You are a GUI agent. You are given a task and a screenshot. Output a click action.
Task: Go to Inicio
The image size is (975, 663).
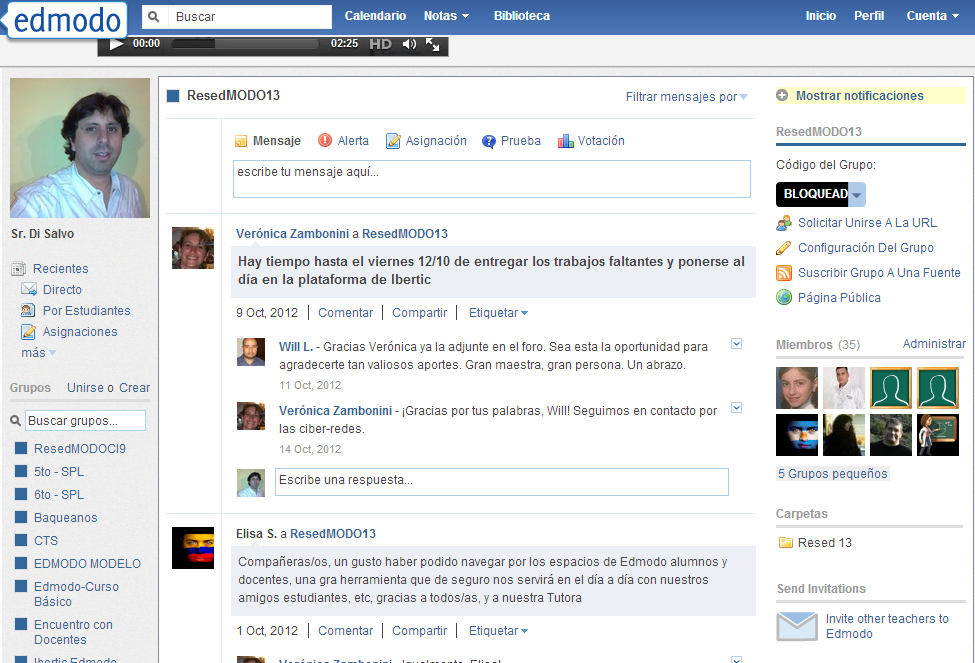tap(820, 16)
